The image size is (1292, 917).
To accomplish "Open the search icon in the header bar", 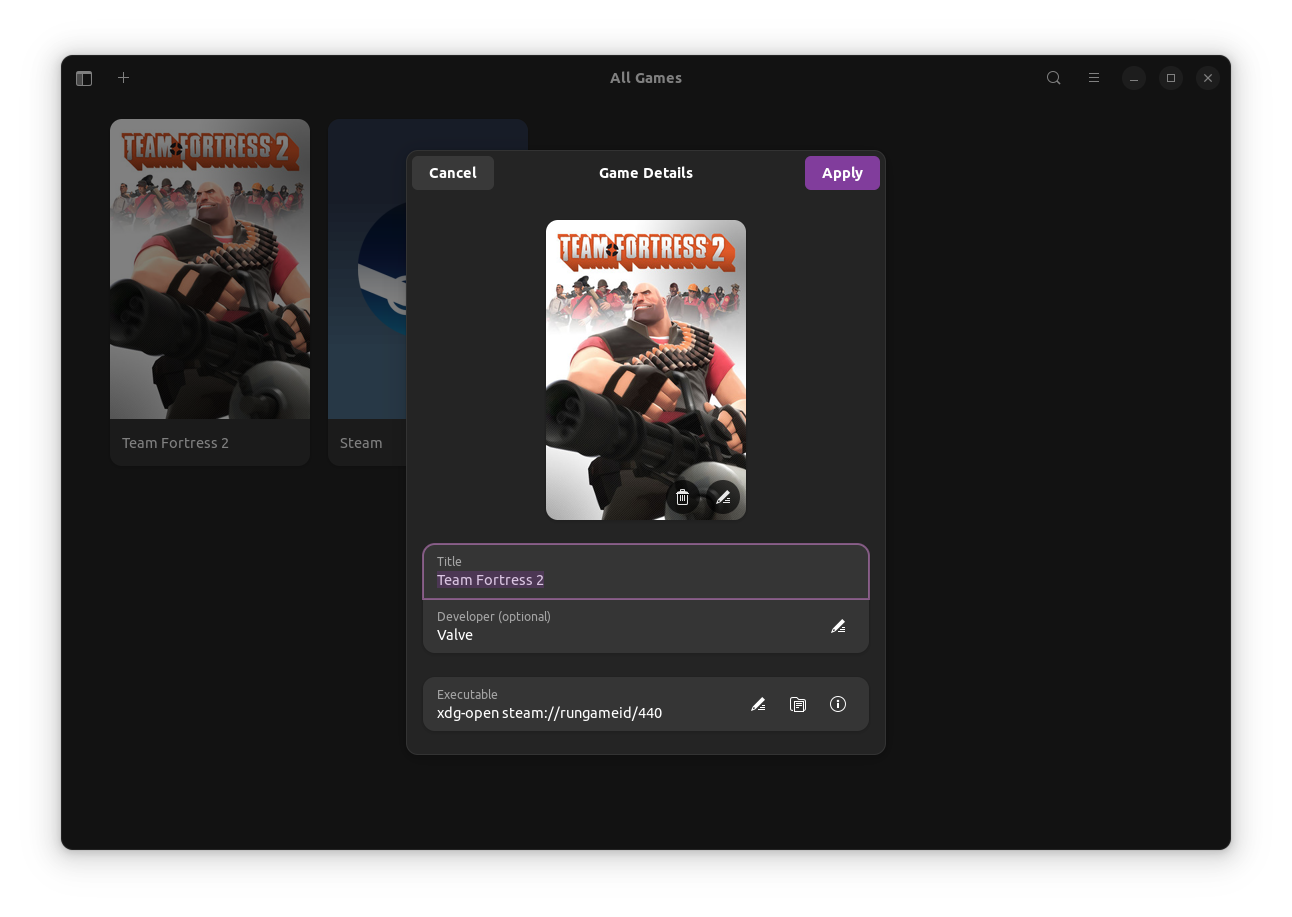I will pos(1053,77).
